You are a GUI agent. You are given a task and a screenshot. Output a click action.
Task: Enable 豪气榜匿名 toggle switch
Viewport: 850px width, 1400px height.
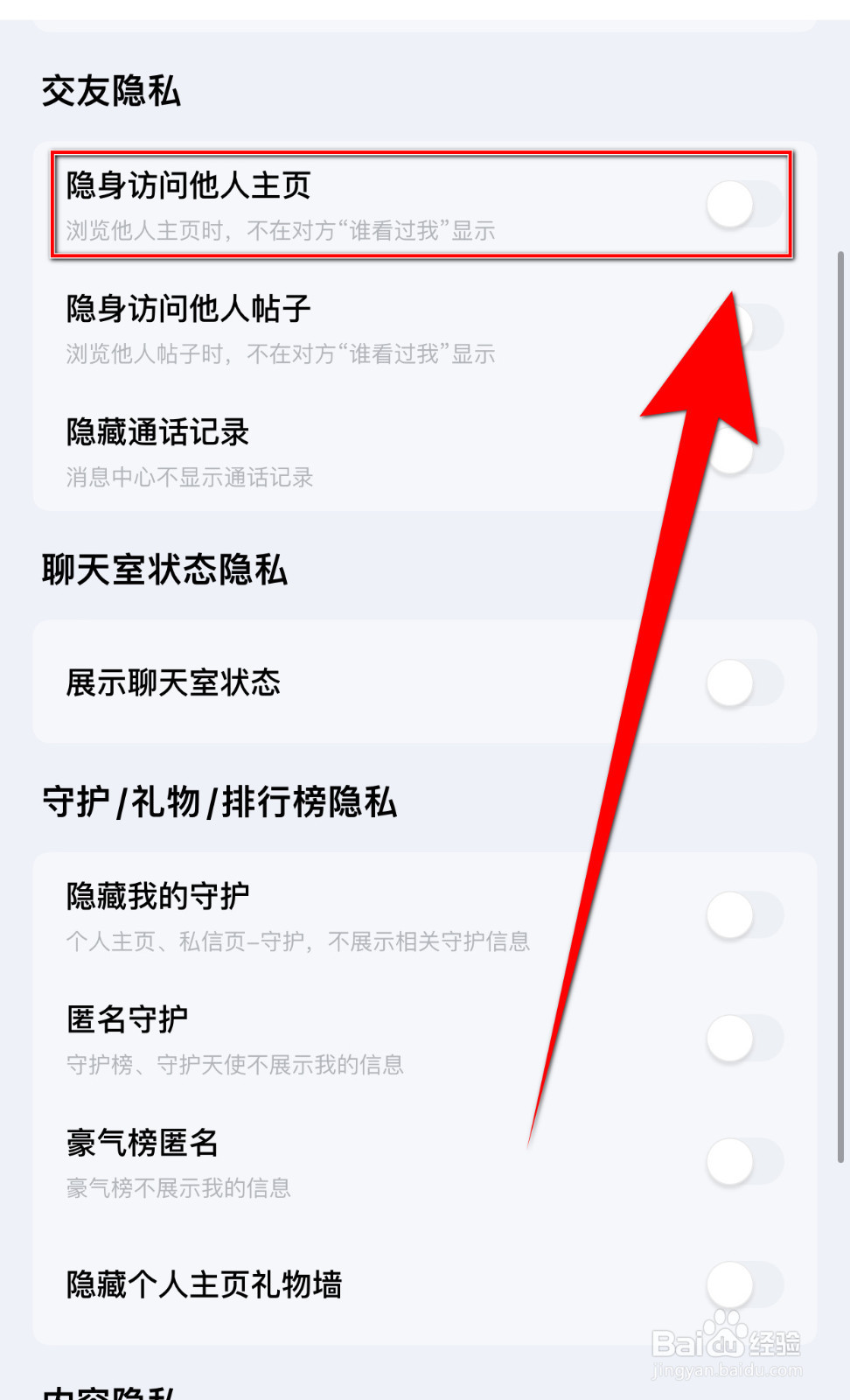(x=745, y=1162)
